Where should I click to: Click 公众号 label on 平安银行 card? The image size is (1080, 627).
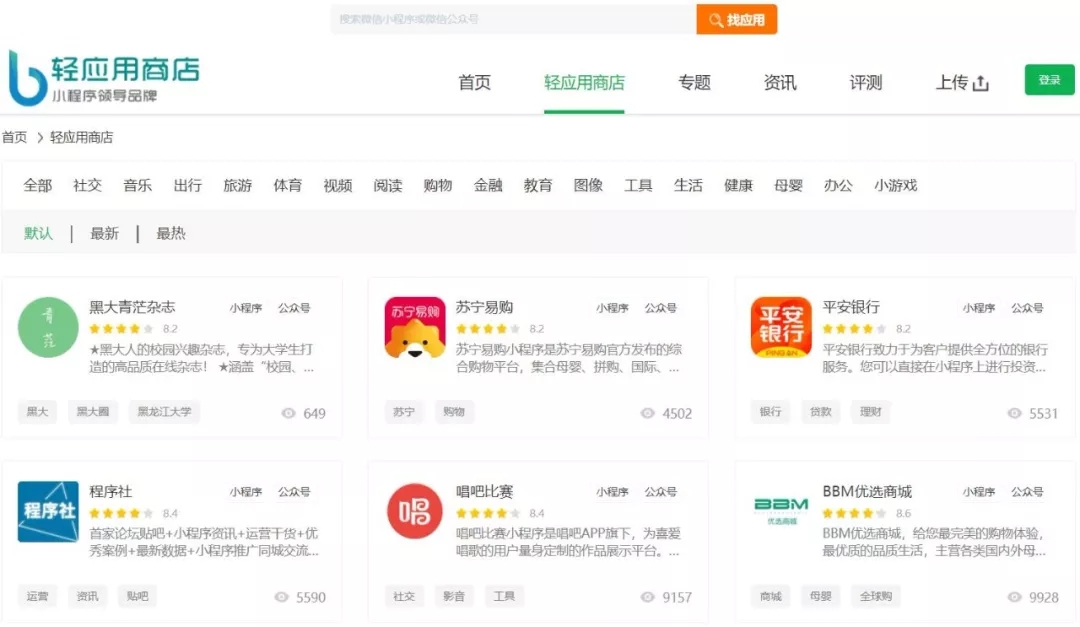click(x=1027, y=308)
